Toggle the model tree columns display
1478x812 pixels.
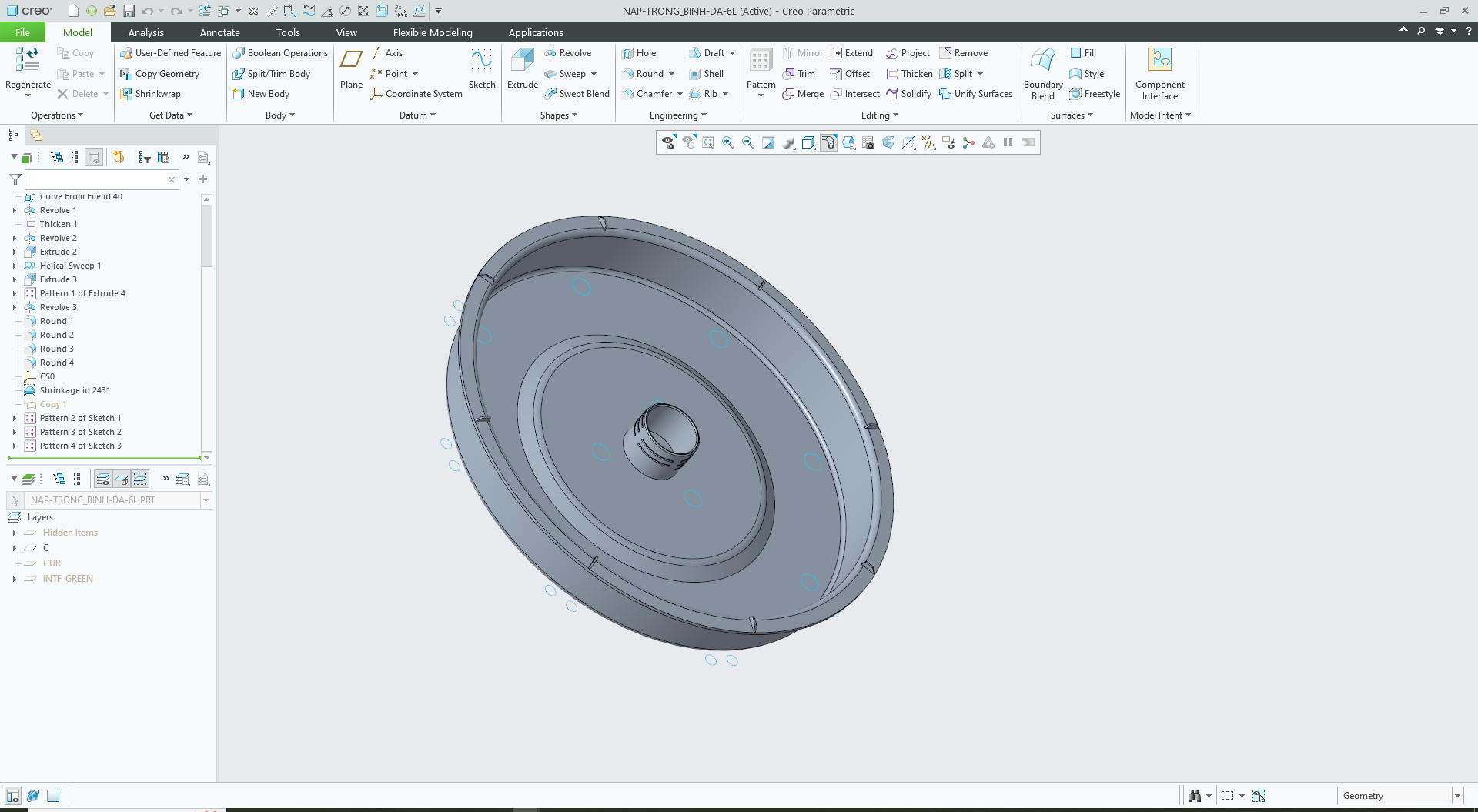pos(94,157)
